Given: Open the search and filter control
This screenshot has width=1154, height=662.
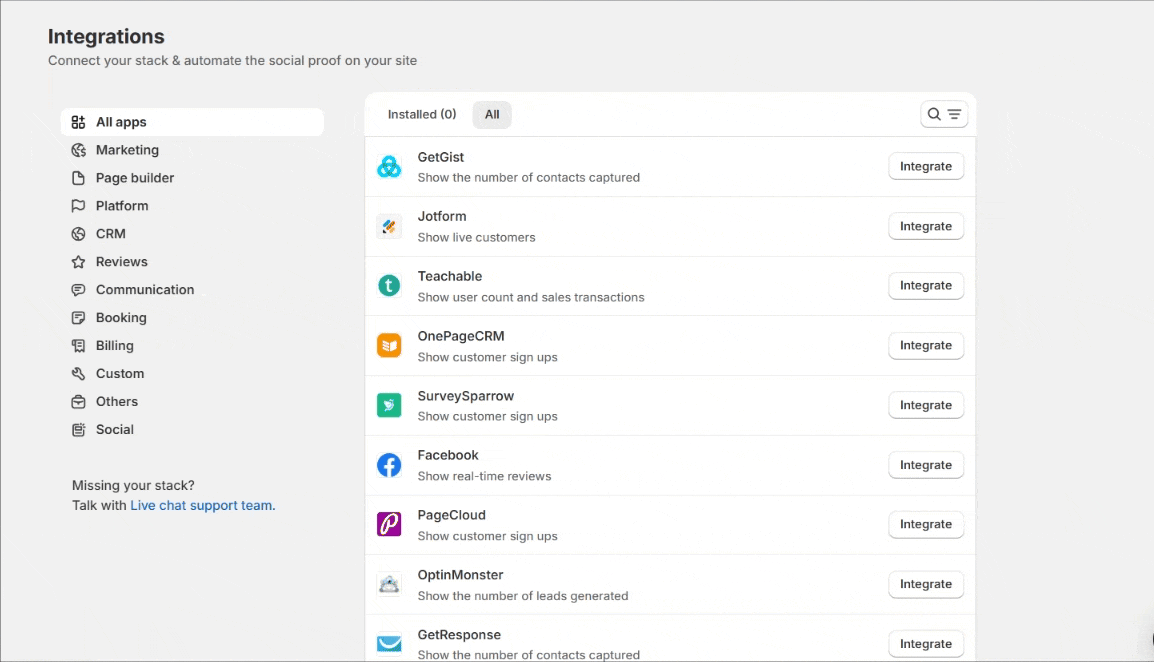Looking at the screenshot, I should pos(944,114).
